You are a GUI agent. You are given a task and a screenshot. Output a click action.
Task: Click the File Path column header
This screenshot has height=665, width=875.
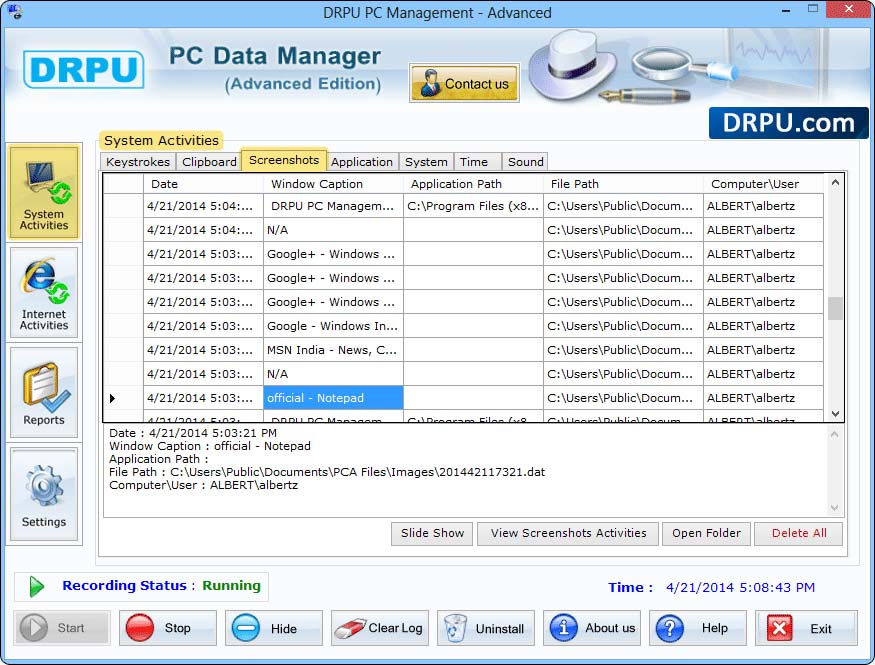point(623,184)
